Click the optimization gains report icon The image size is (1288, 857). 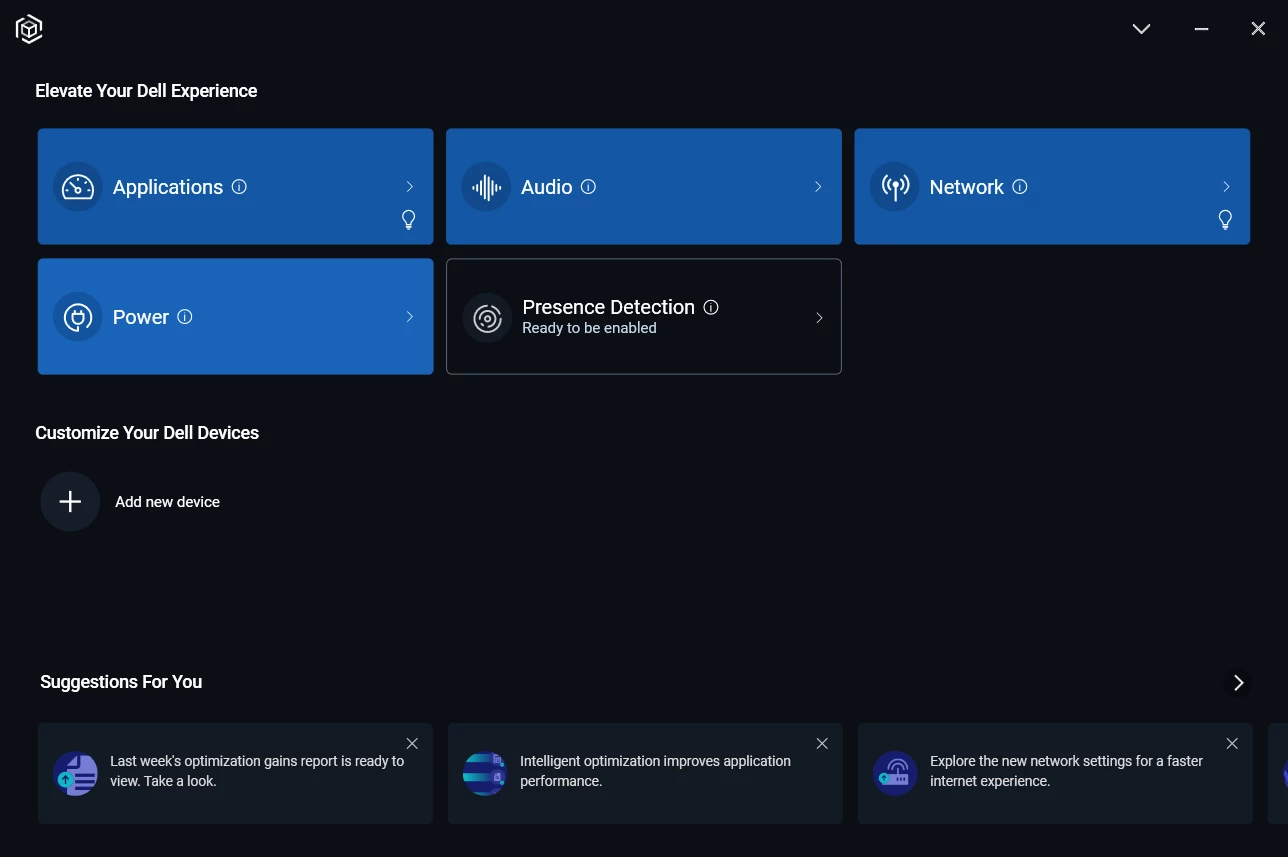[x=76, y=773]
